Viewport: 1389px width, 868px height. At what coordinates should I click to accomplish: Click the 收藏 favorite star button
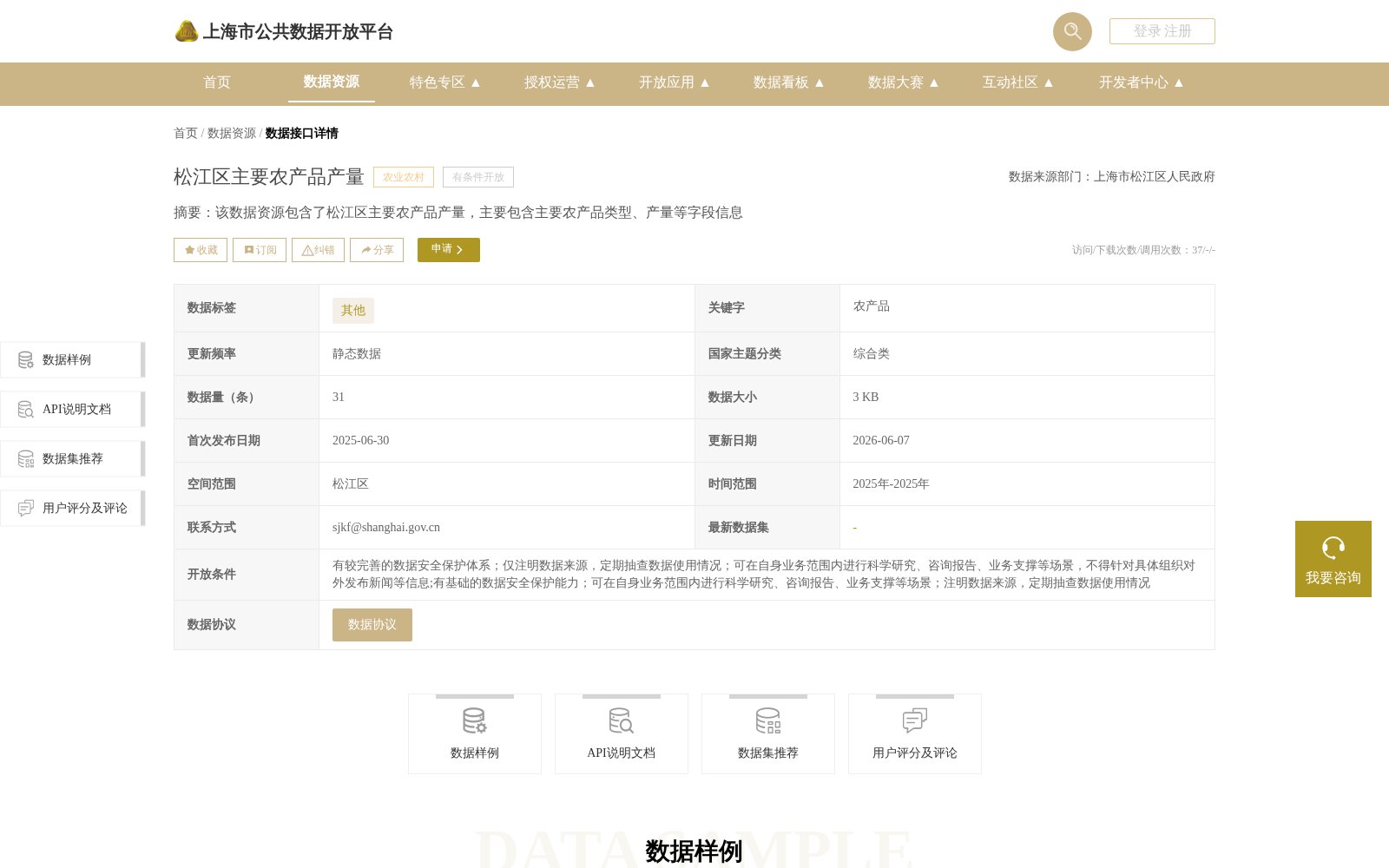pyautogui.click(x=201, y=250)
